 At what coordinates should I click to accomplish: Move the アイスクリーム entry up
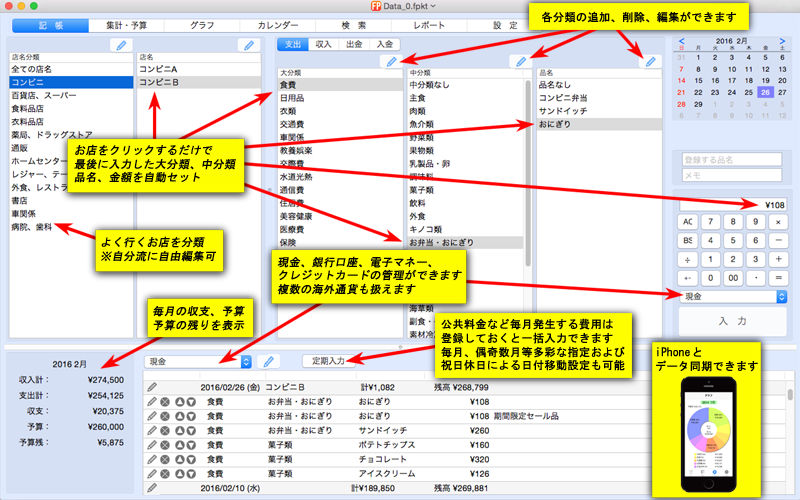(x=180, y=473)
